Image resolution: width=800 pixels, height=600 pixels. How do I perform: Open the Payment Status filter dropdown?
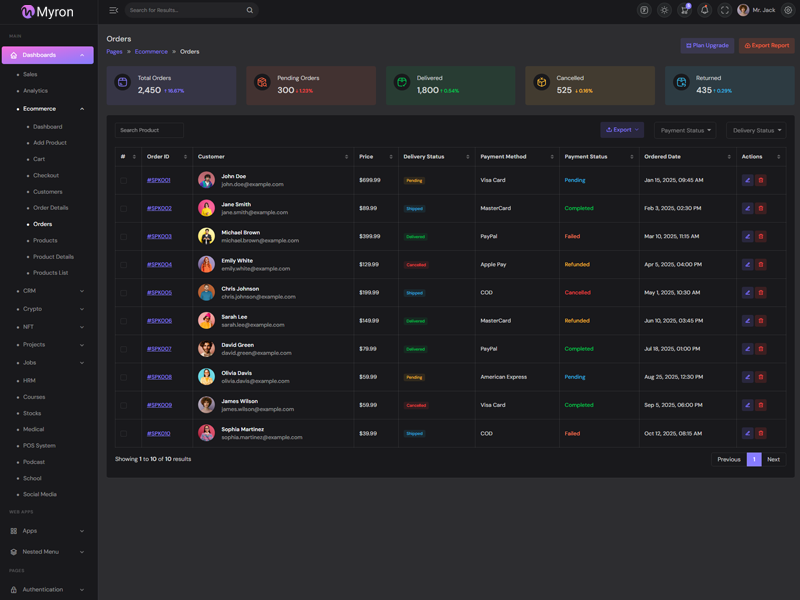pos(685,130)
